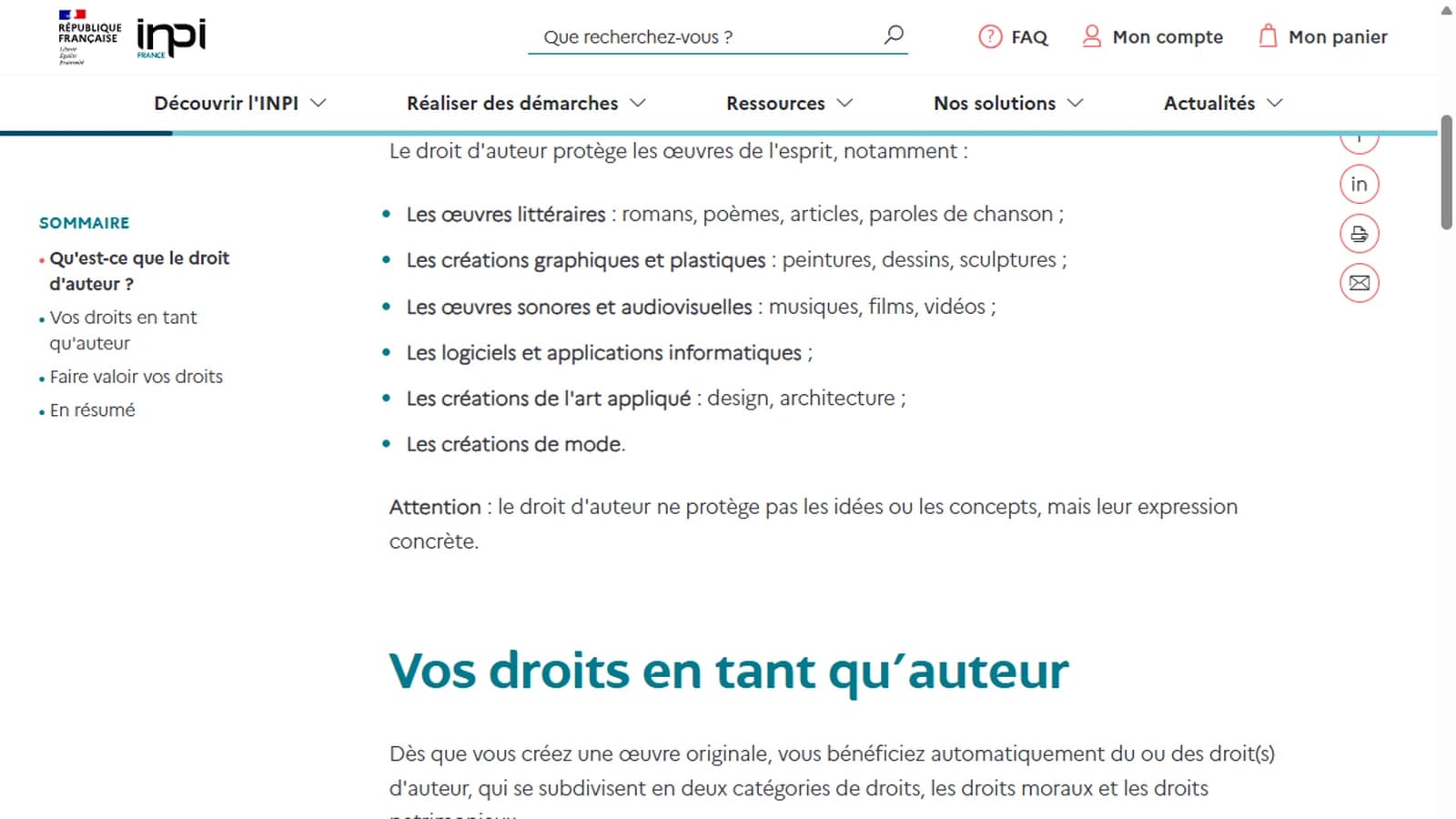Screen dimensions: 1456x819
Task: Print the page with the printer icon
Action: [x=1360, y=234]
